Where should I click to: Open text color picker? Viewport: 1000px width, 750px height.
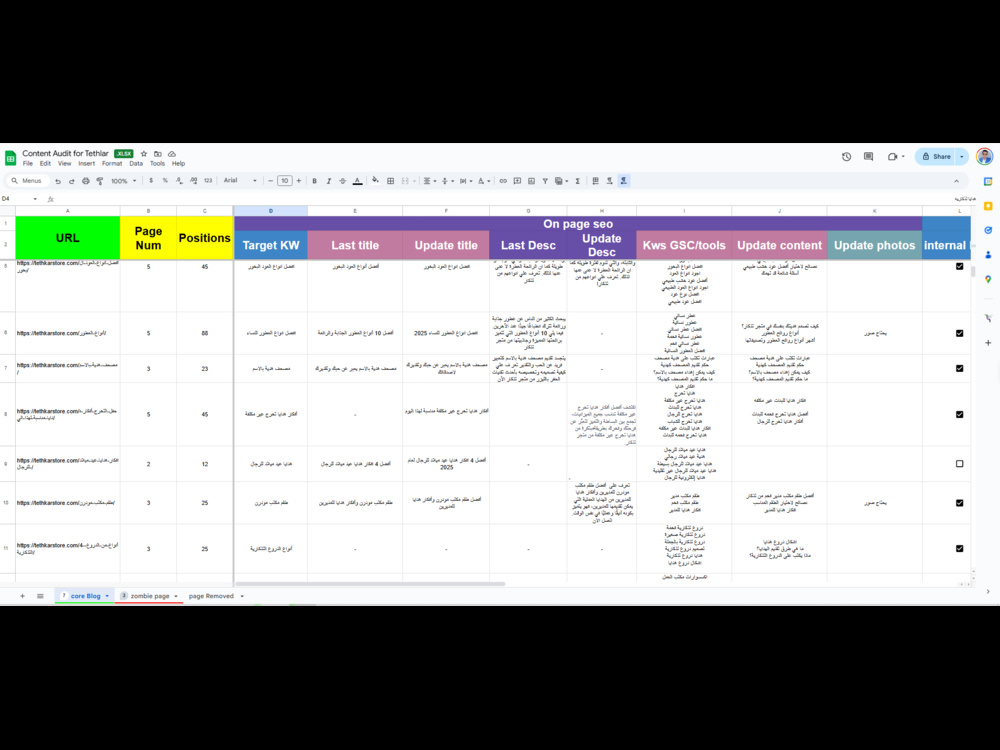pyautogui.click(x=358, y=181)
